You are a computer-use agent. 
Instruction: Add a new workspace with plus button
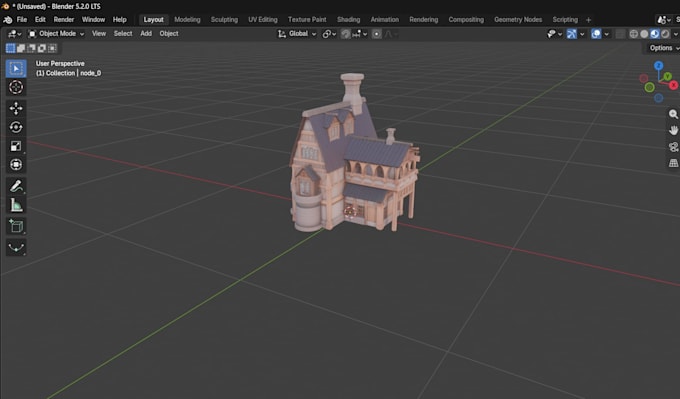coord(588,20)
